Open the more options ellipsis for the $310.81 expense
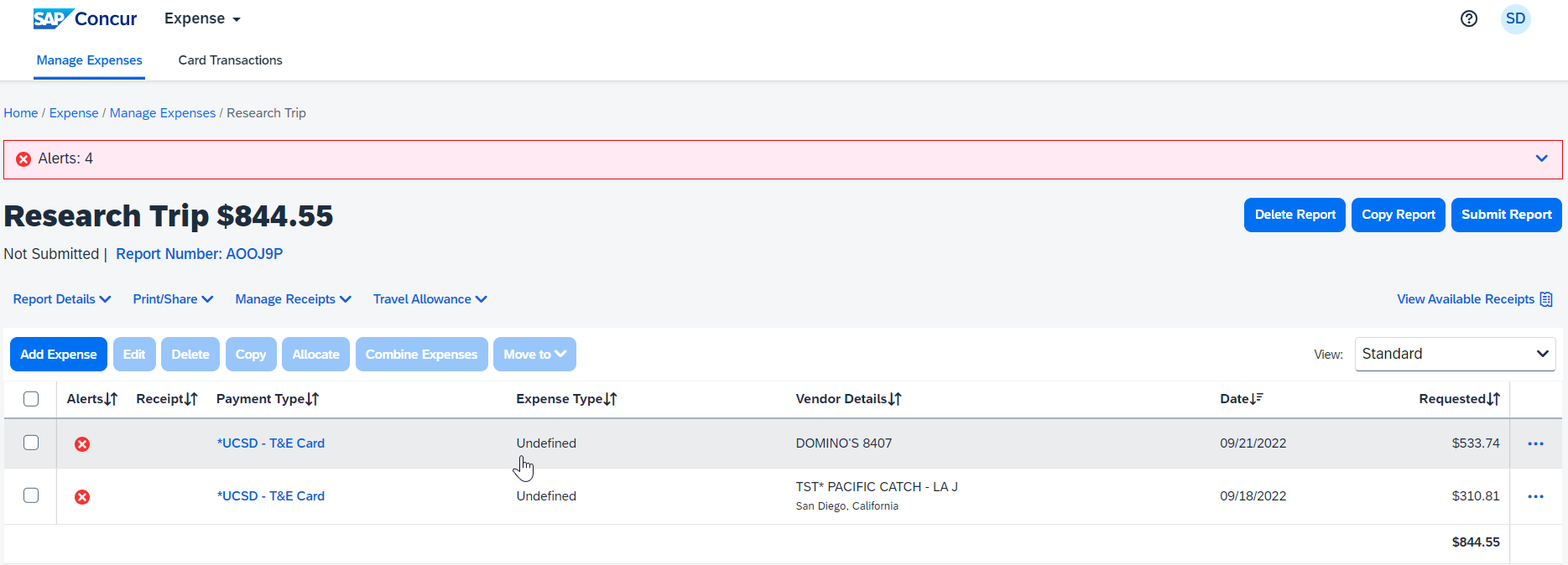The width and height of the screenshot is (1568, 565). click(x=1535, y=496)
